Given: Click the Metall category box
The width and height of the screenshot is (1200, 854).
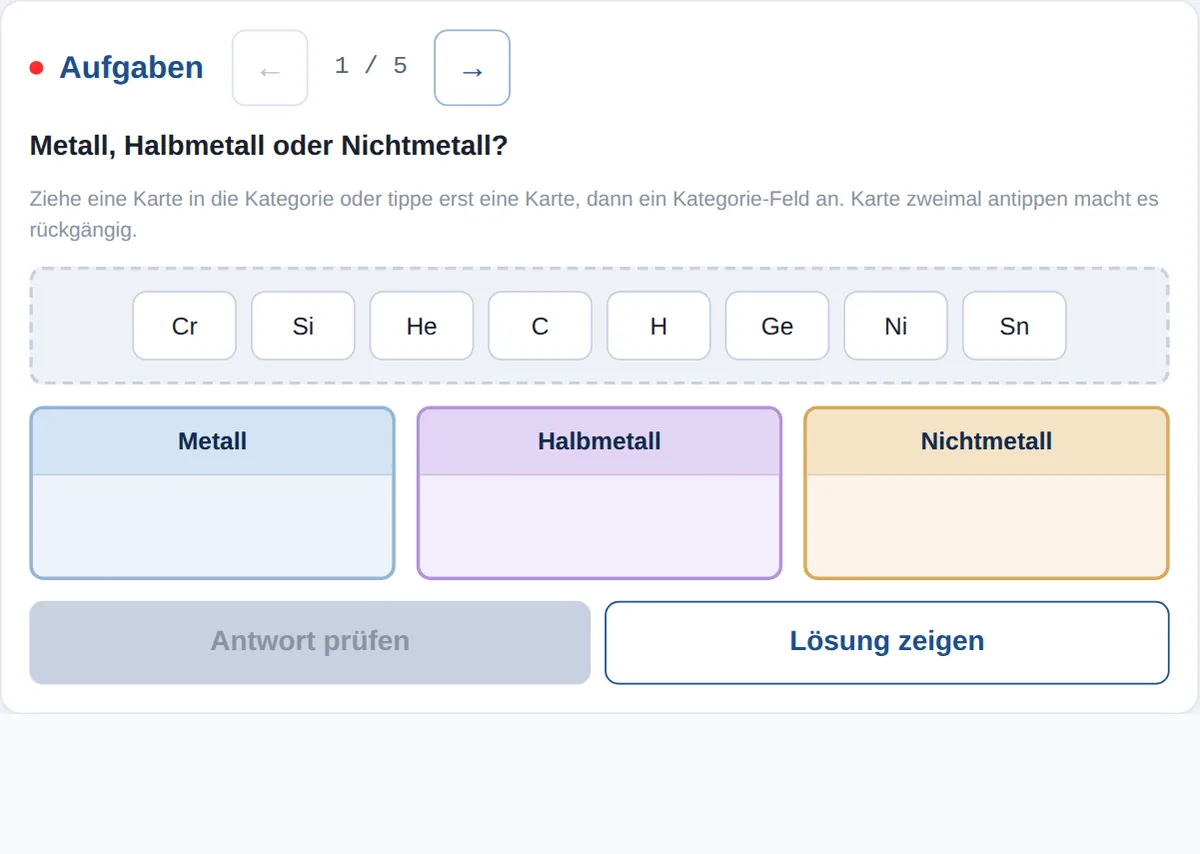Looking at the screenshot, I should [x=212, y=493].
